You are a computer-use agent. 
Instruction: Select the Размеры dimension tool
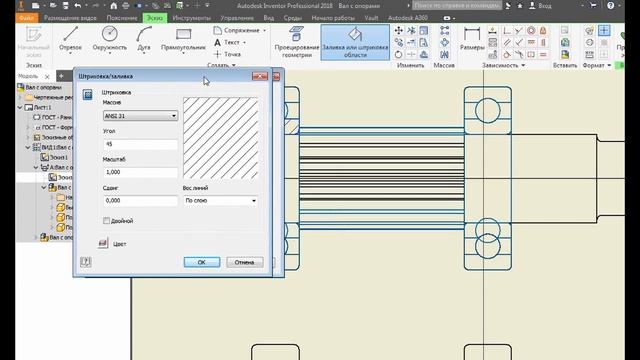coord(472,39)
